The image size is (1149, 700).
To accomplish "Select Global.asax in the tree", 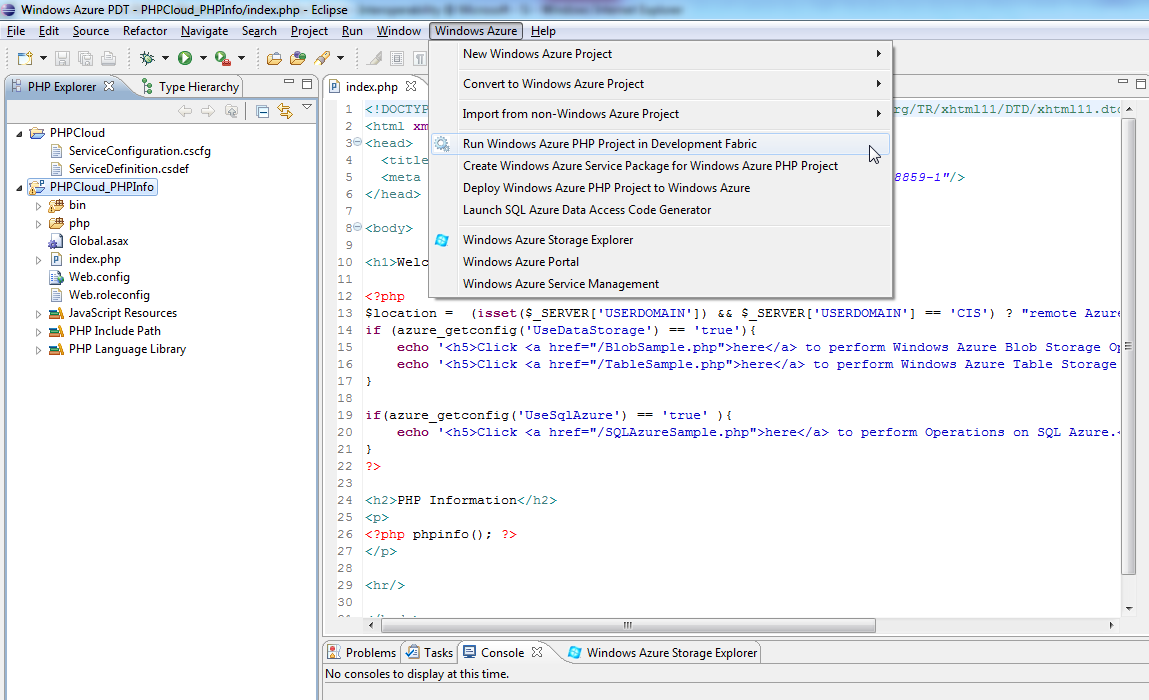I will tap(98, 241).
